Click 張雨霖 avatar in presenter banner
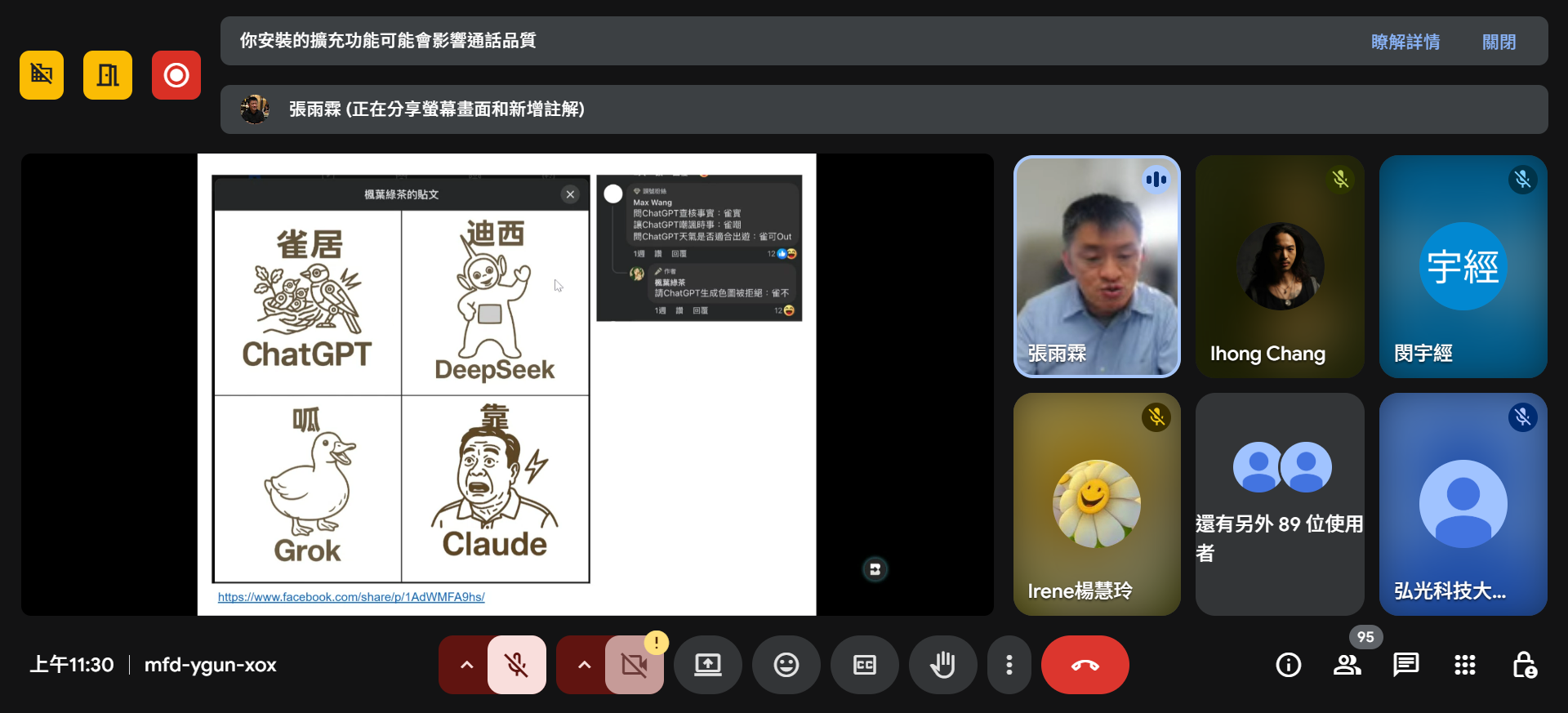The height and width of the screenshot is (713, 1568). coord(255,109)
